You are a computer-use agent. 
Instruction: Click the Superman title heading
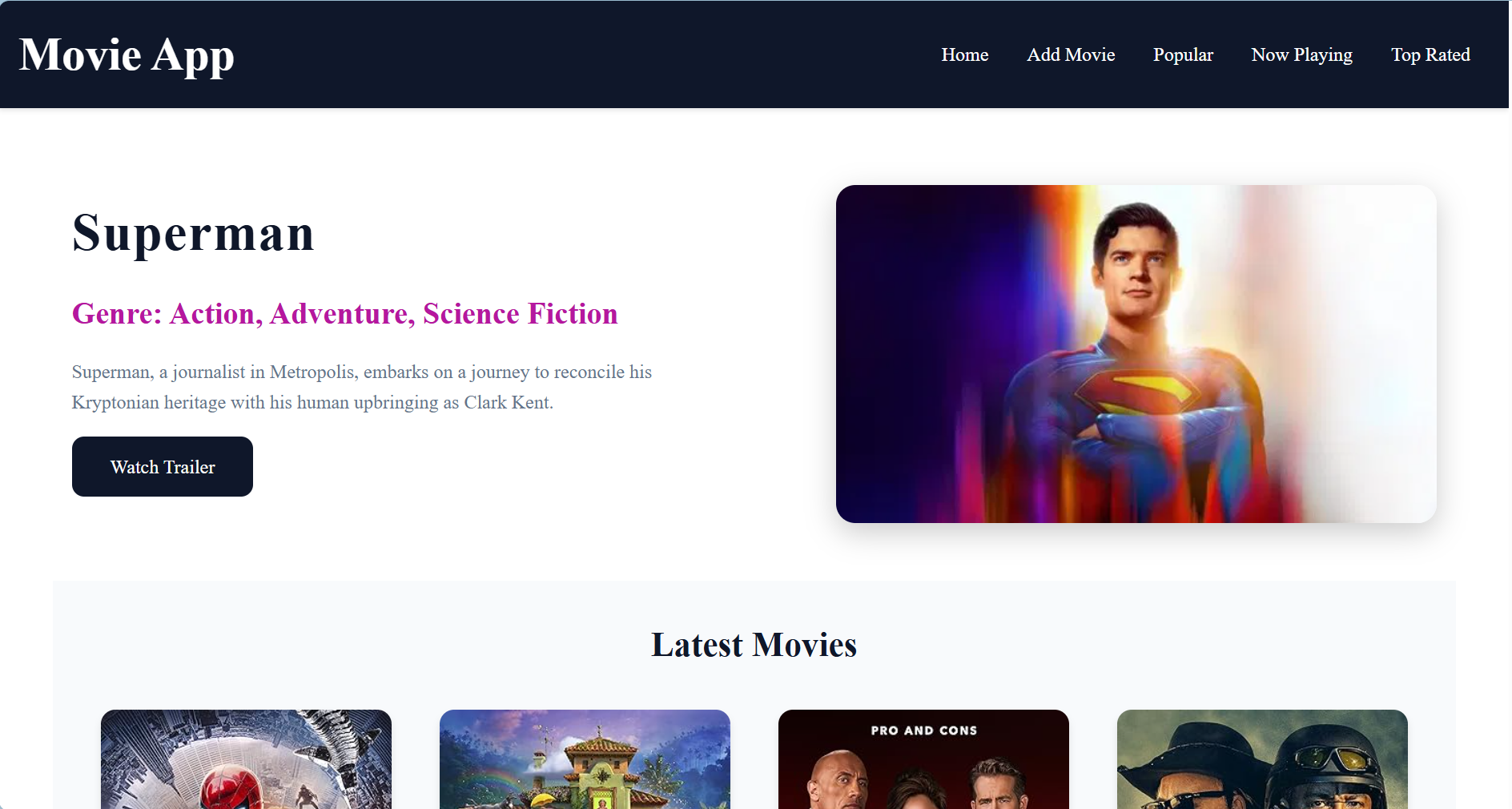point(193,234)
